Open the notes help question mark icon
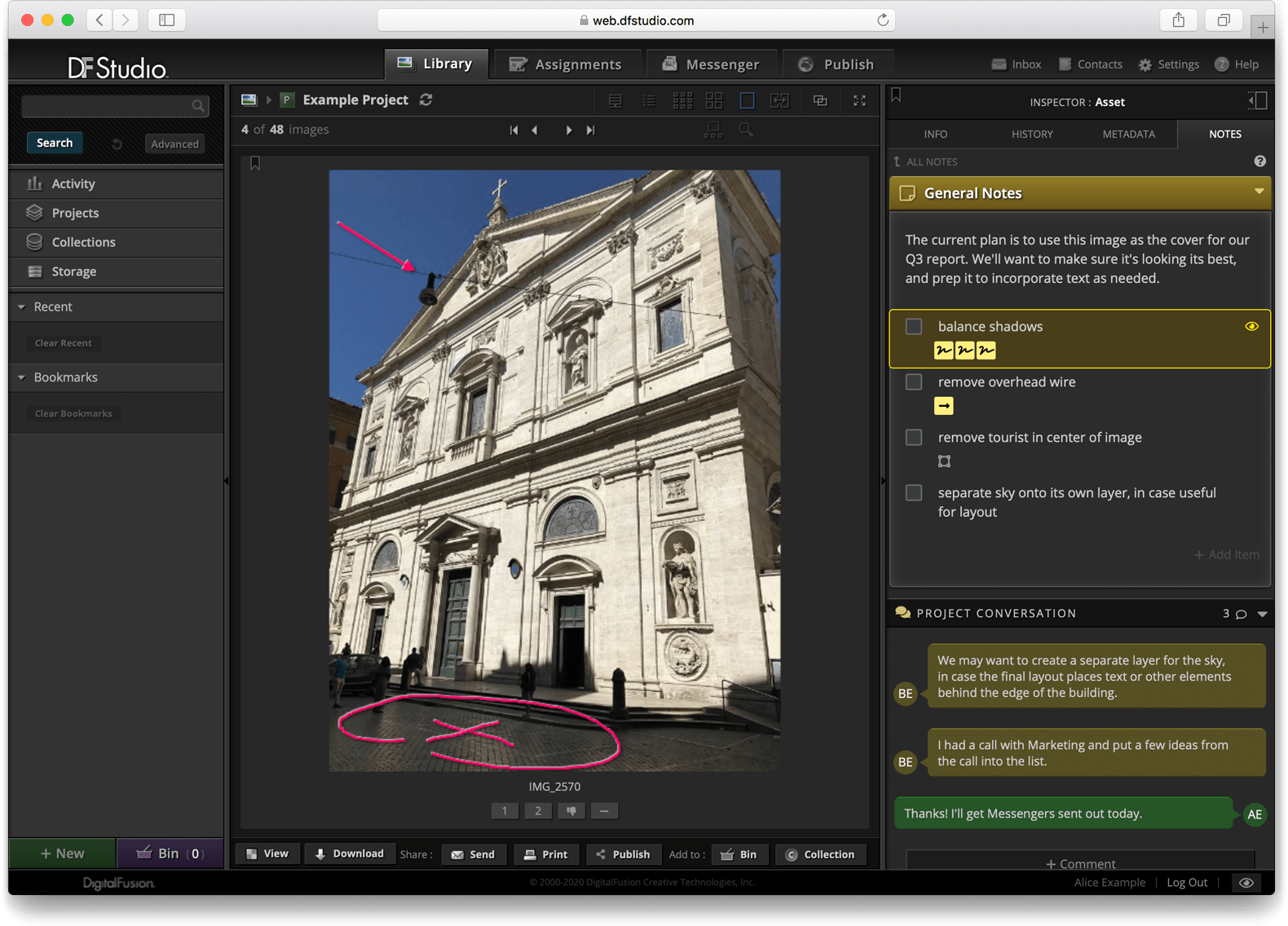 (1259, 161)
